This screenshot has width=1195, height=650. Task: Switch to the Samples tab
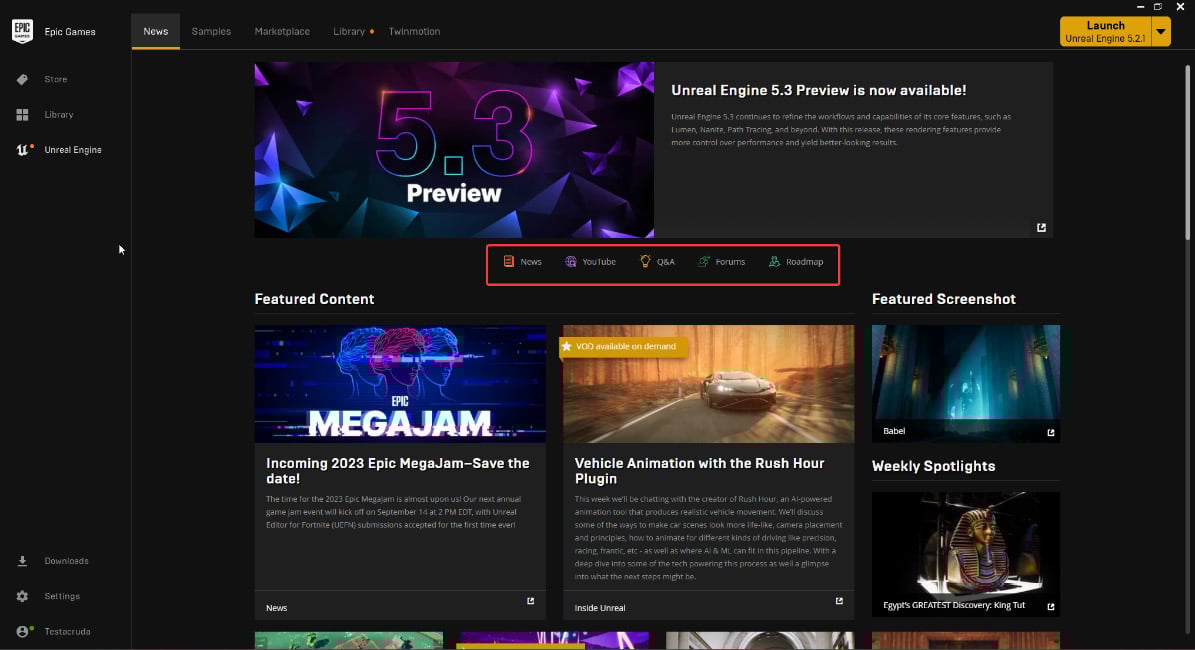211,31
